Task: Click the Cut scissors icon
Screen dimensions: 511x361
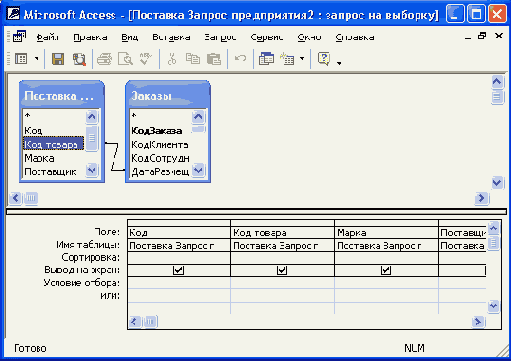Action: [x=172, y=59]
